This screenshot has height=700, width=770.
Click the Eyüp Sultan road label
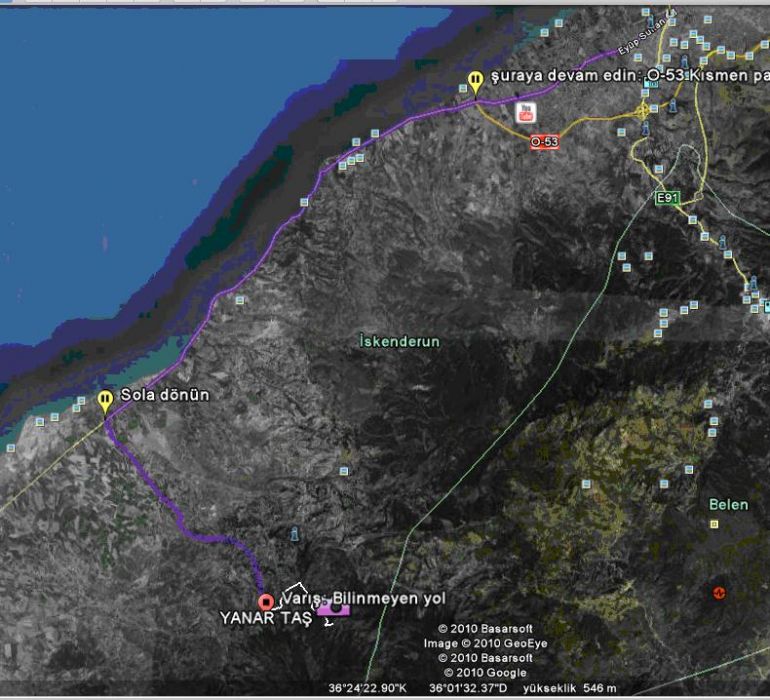click(640, 46)
